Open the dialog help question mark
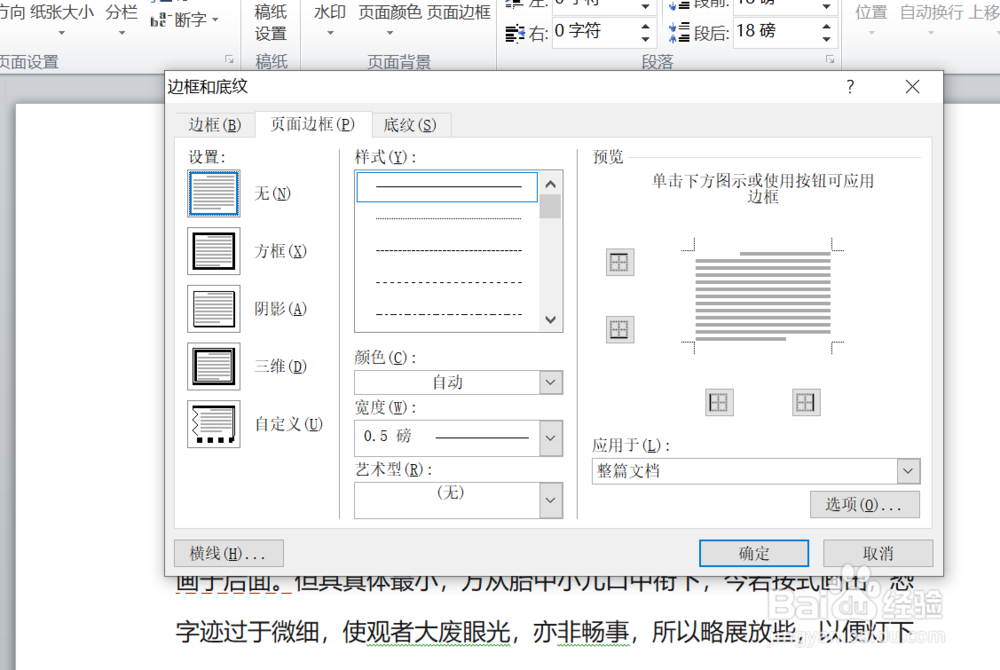 coord(850,87)
